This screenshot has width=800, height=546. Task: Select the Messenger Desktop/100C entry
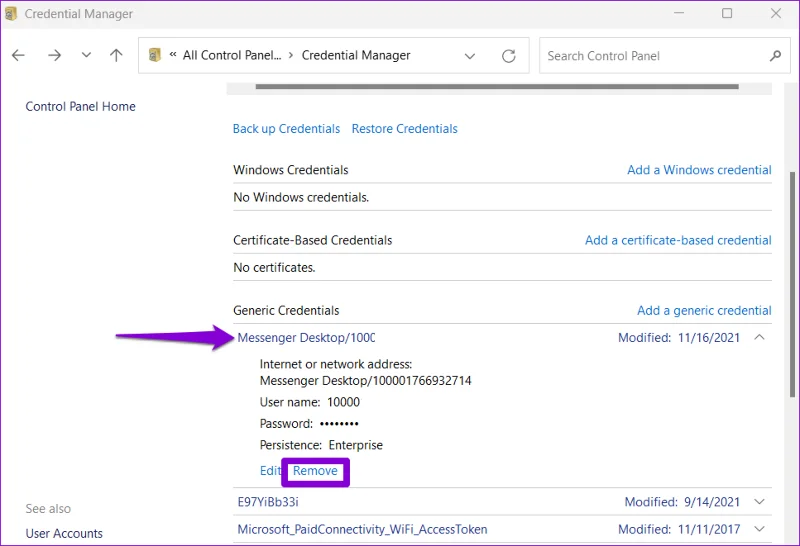(x=306, y=338)
